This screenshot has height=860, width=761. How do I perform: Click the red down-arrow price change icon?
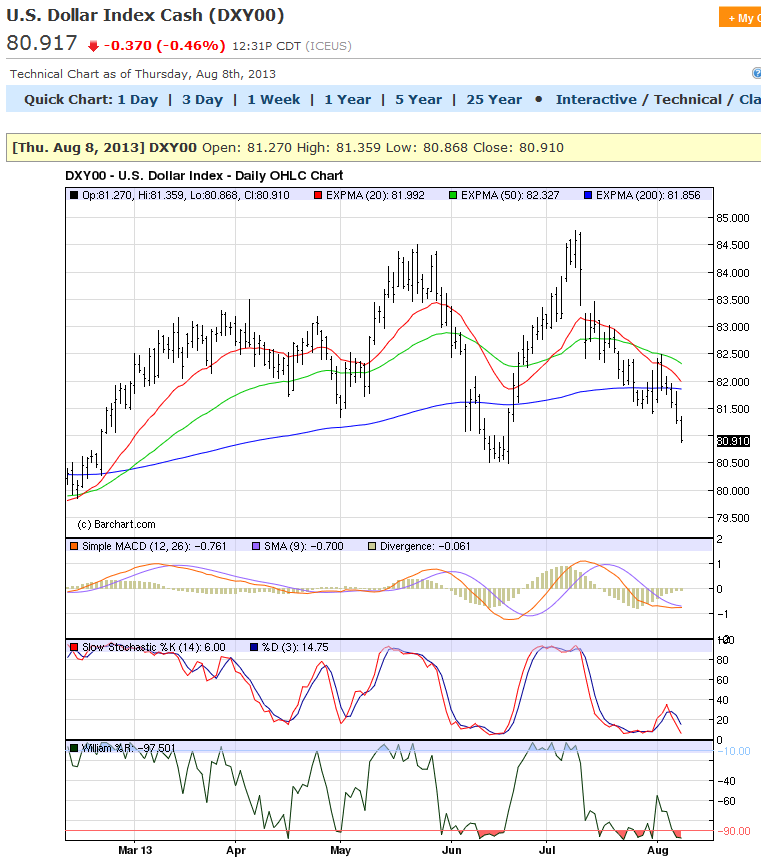click(x=93, y=46)
